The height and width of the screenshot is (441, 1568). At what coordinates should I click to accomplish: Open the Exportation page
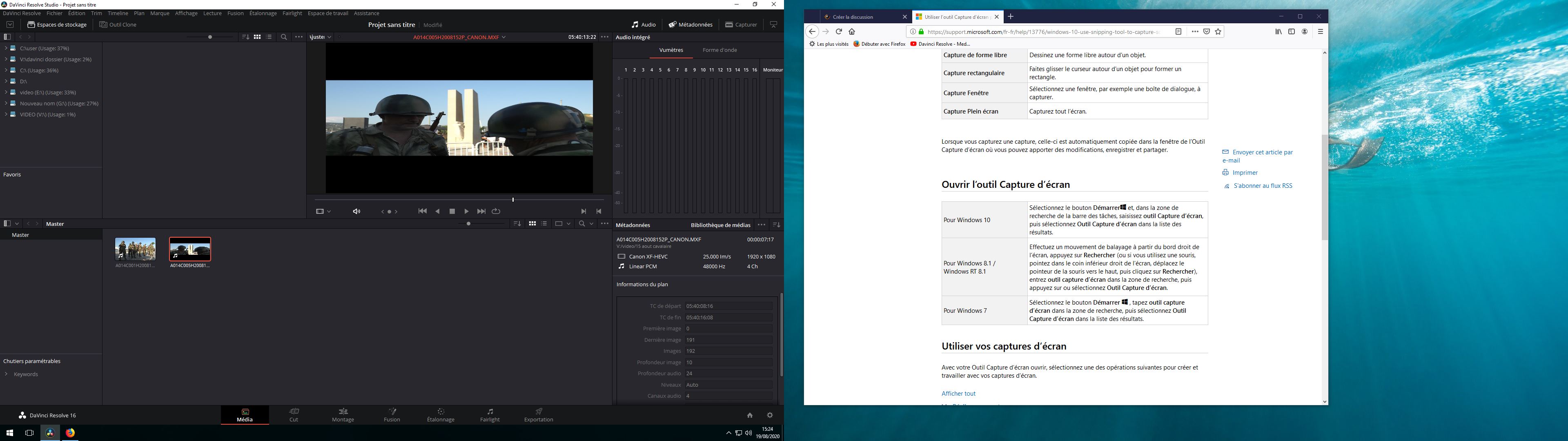539,415
